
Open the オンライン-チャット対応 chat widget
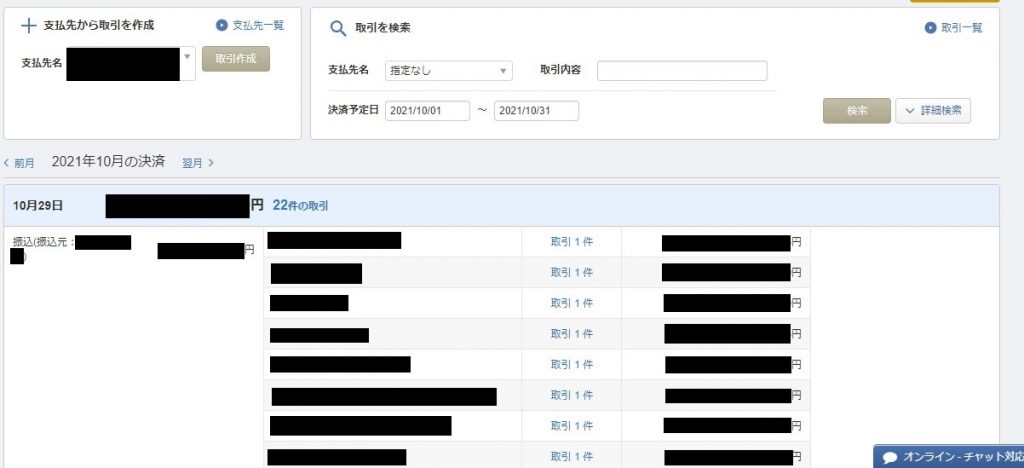tap(950, 457)
